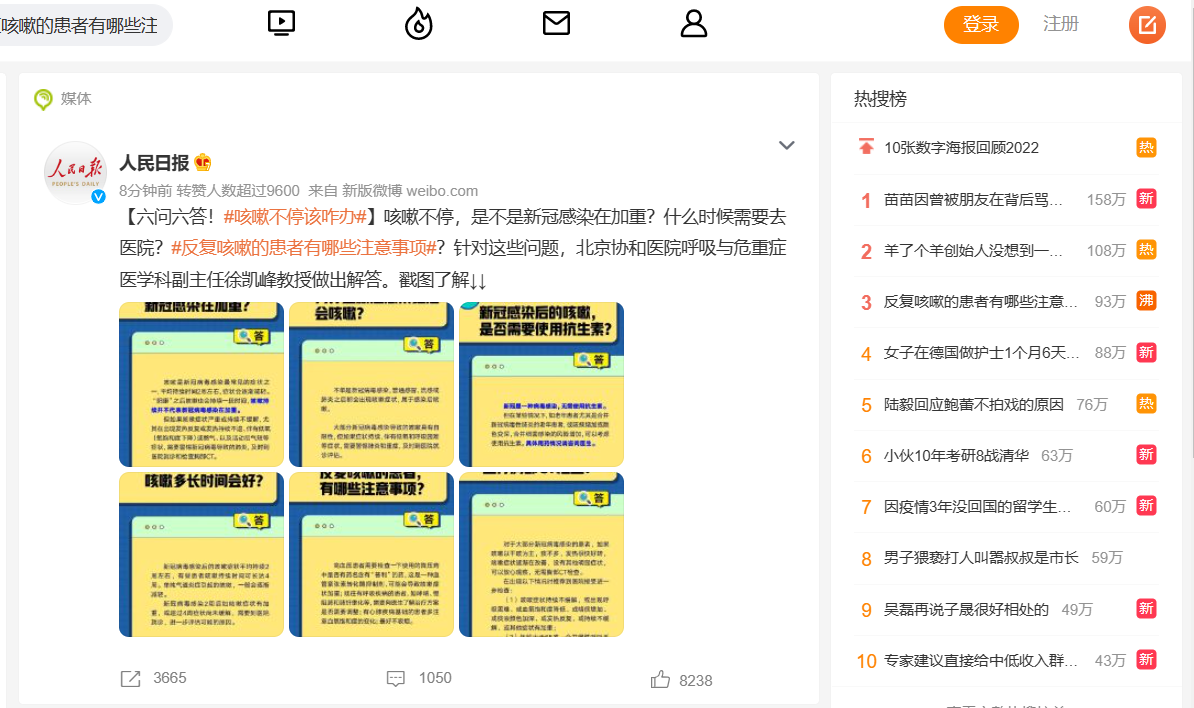Screen dimensions: 1194x708
Task: Open hot search 陆毅回应鲍蕾不拍戏的原因
Action: [x=973, y=404]
